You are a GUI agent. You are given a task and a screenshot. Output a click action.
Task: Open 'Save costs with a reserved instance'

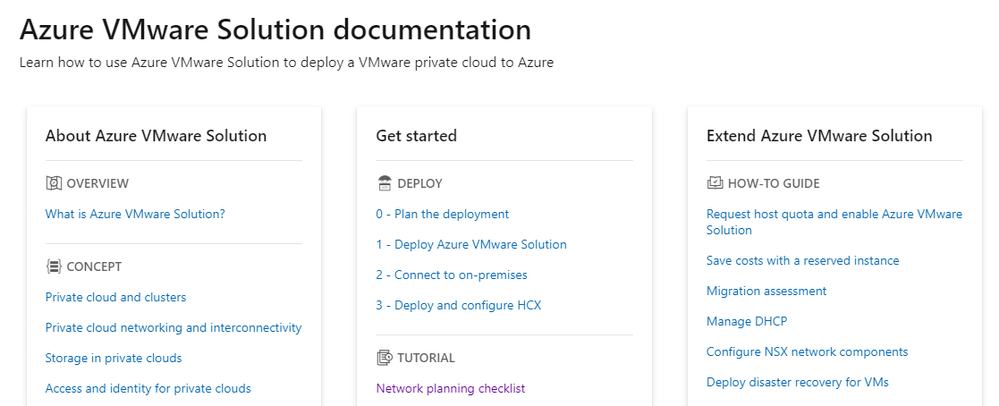pyautogui.click(x=803, y=261)
